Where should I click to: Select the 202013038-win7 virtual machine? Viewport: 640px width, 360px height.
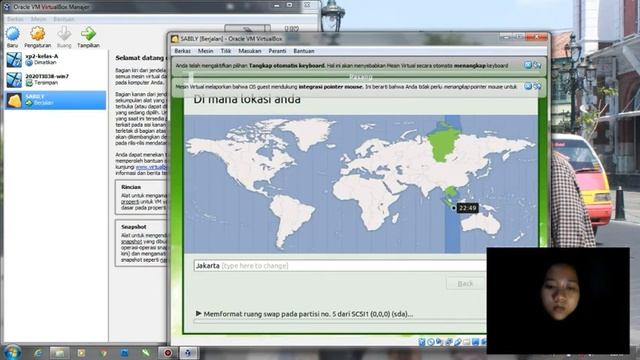(x=56, y=80)
